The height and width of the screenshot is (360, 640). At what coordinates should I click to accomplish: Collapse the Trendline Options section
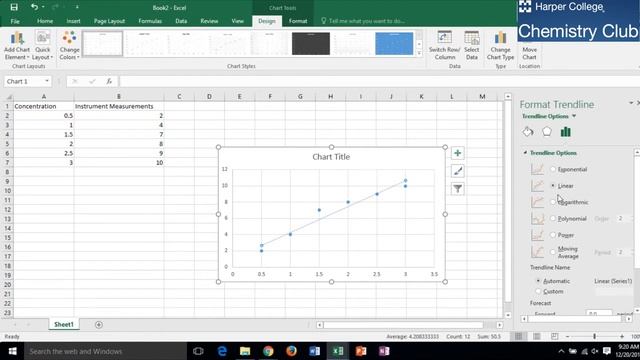[525, 153]
